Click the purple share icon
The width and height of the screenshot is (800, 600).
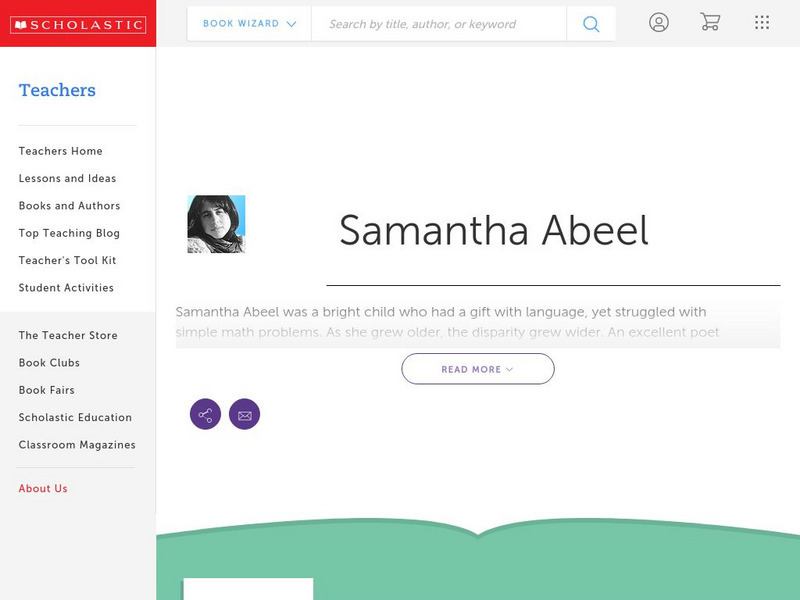(x=205, y=414)
